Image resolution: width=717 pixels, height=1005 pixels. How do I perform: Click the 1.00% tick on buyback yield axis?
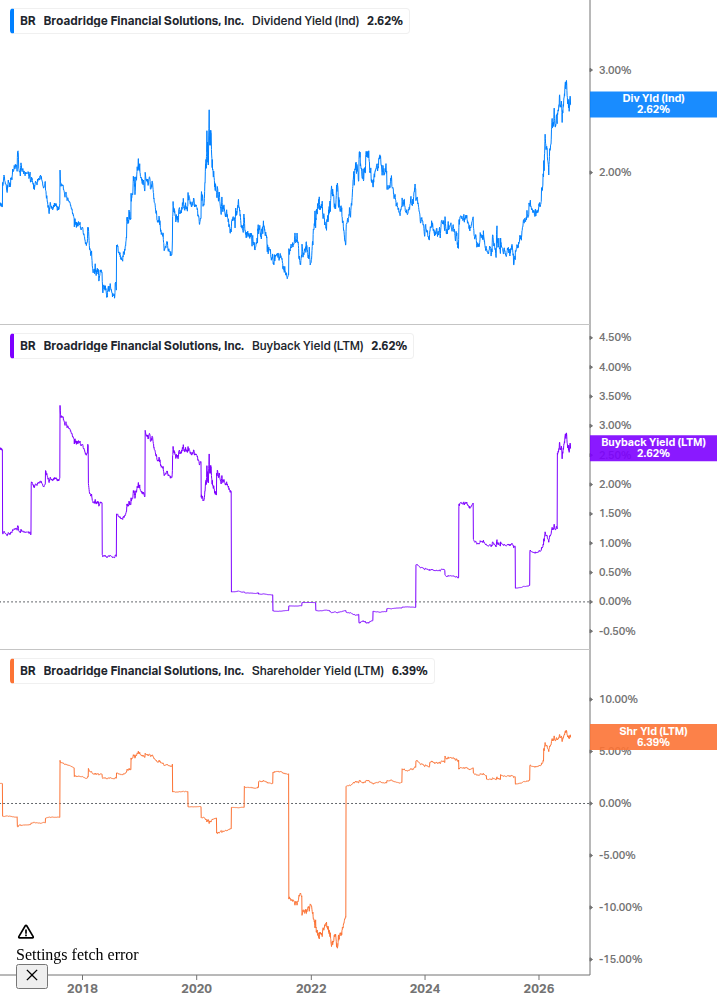click(x=615, y=543)
